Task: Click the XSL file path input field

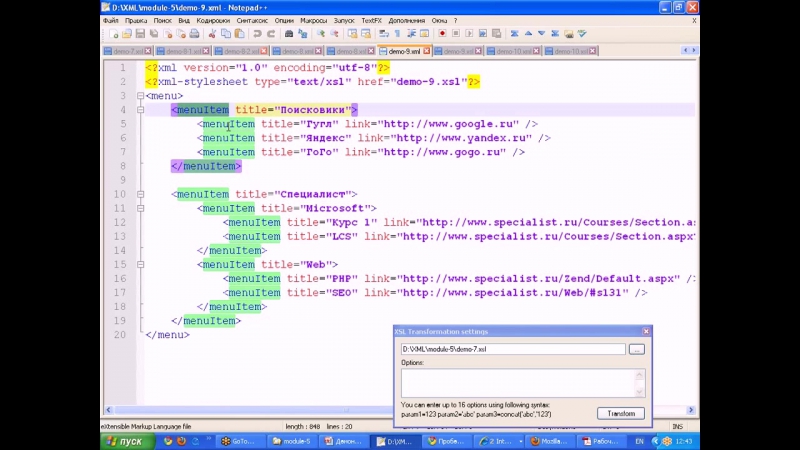Action: click(x=512, y=349)
